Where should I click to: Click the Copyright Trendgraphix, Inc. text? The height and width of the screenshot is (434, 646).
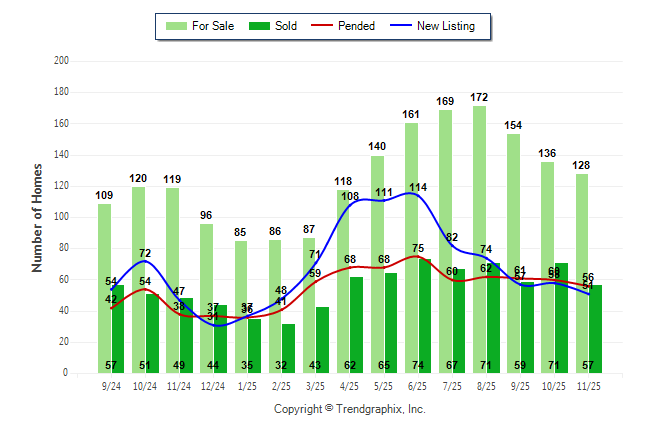pyautogui.click(x=349, y=409)
